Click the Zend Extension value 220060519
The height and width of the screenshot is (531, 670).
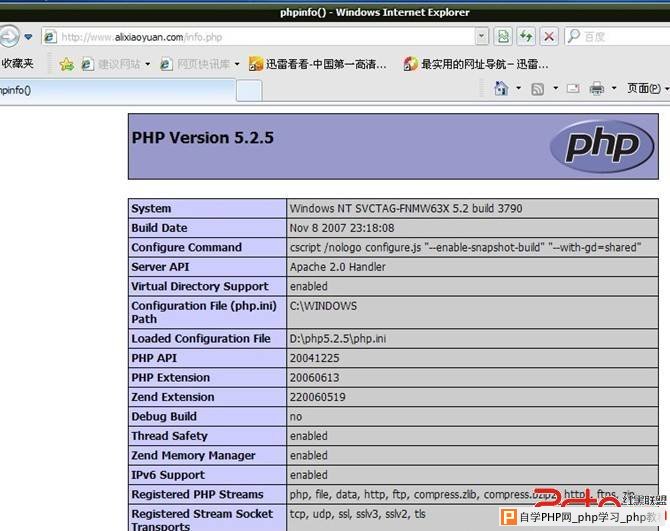click(x=317, y=397)
